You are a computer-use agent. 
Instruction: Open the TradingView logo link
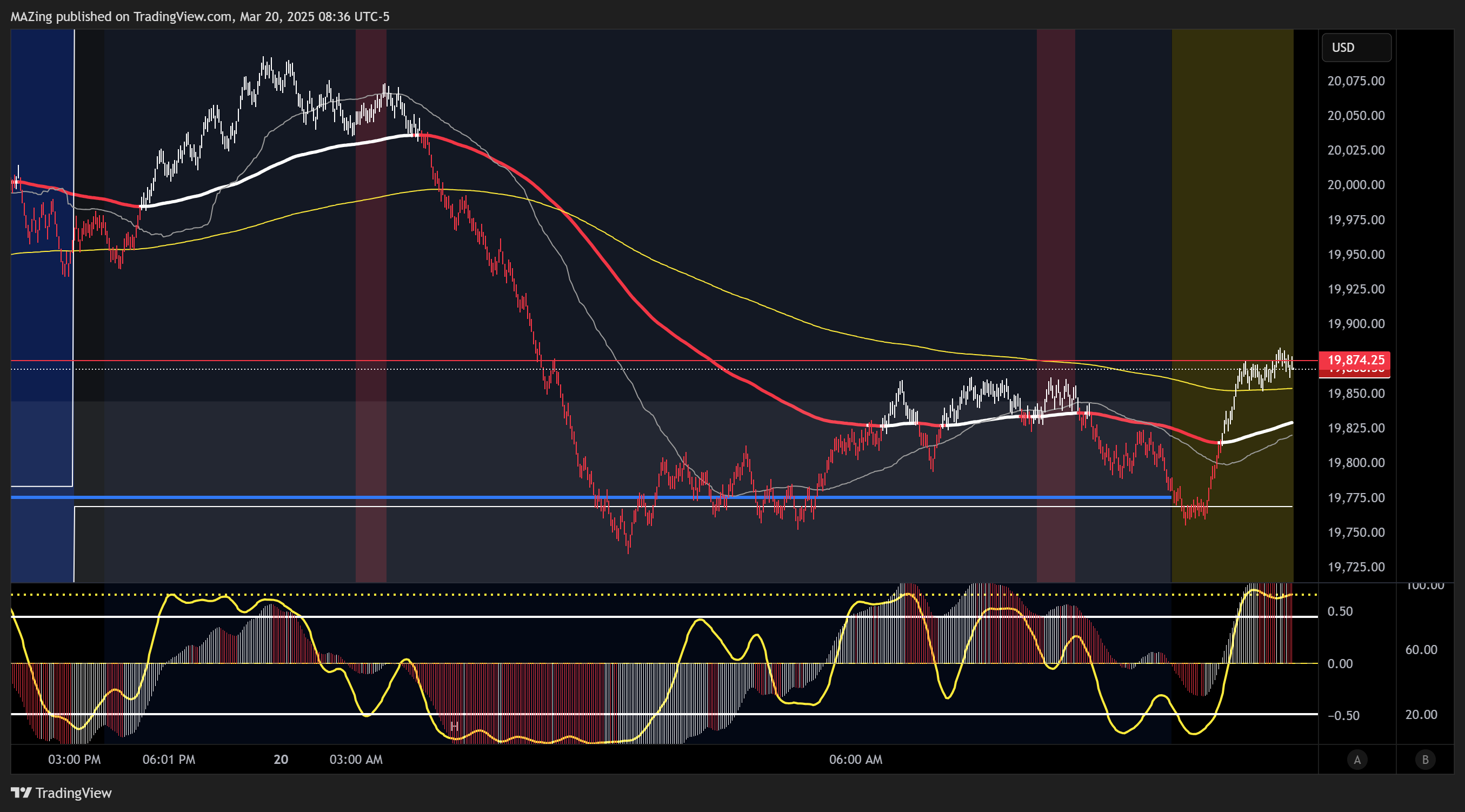pos(62,793)
